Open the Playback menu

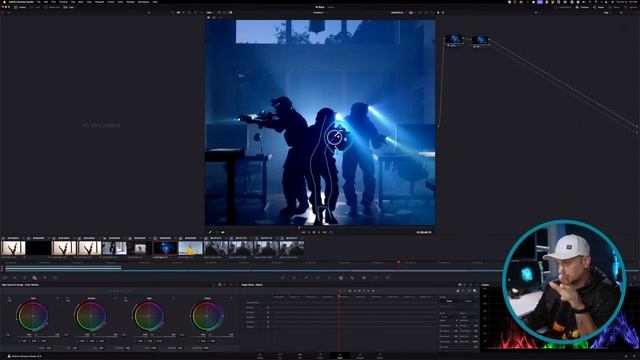tap(99, 2)
